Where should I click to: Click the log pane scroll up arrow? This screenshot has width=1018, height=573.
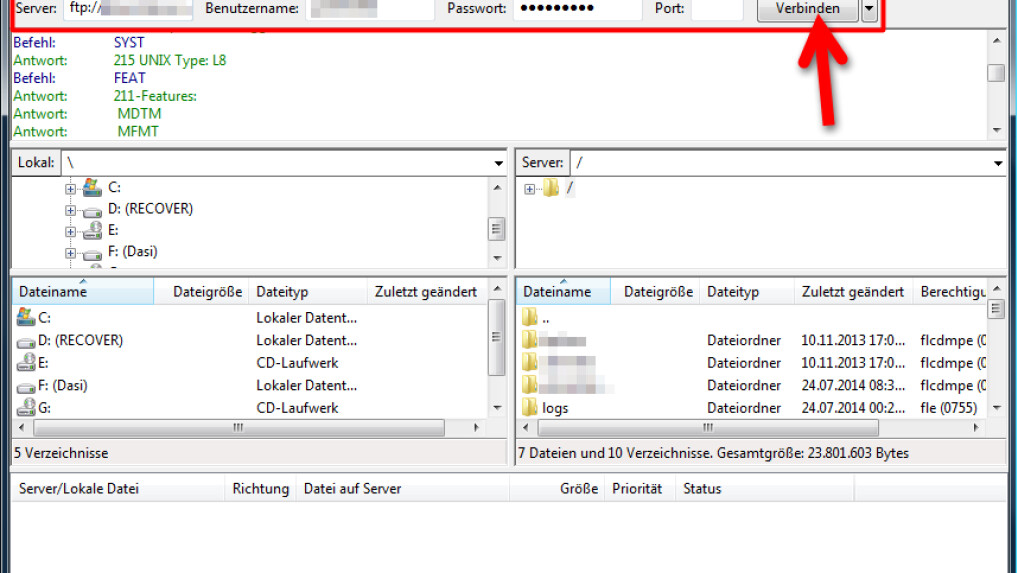tap(997, 41)
